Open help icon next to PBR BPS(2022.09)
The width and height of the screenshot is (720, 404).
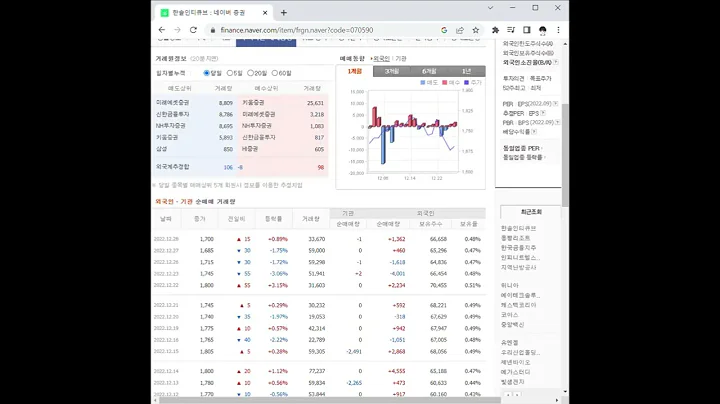click(557, 123)
